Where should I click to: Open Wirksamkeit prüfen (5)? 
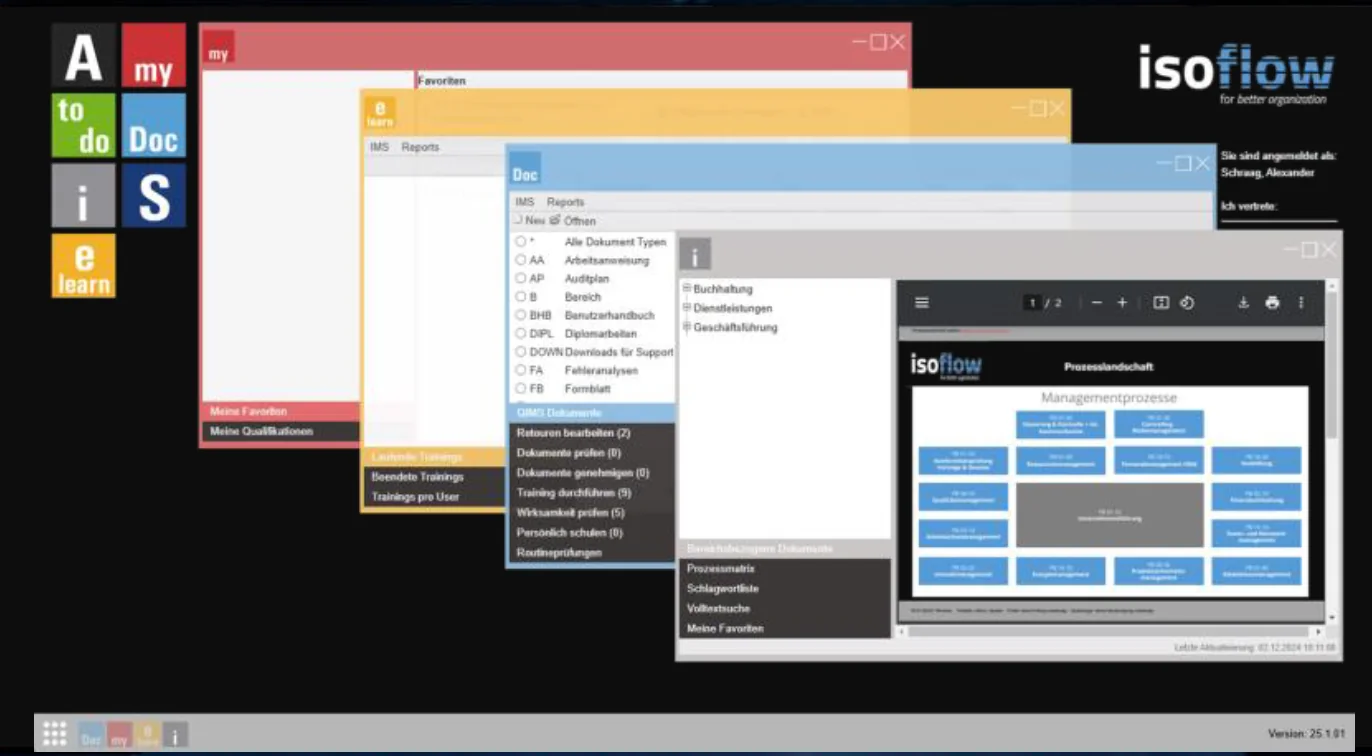pos(592,513)
